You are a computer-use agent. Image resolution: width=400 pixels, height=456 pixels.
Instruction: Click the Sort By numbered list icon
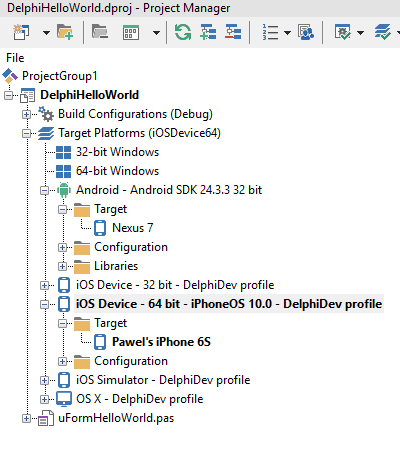click(x=270, y=32)
